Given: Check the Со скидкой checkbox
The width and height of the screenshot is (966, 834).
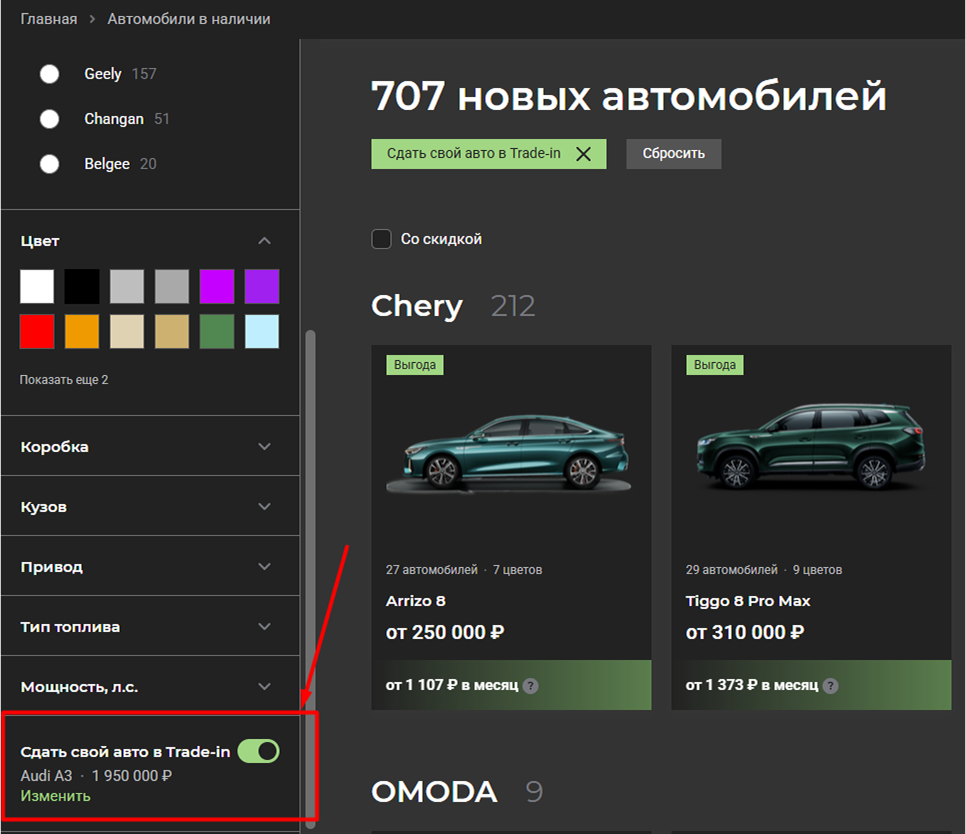Looking at the screenshot, I should click(x=381, y=239).
